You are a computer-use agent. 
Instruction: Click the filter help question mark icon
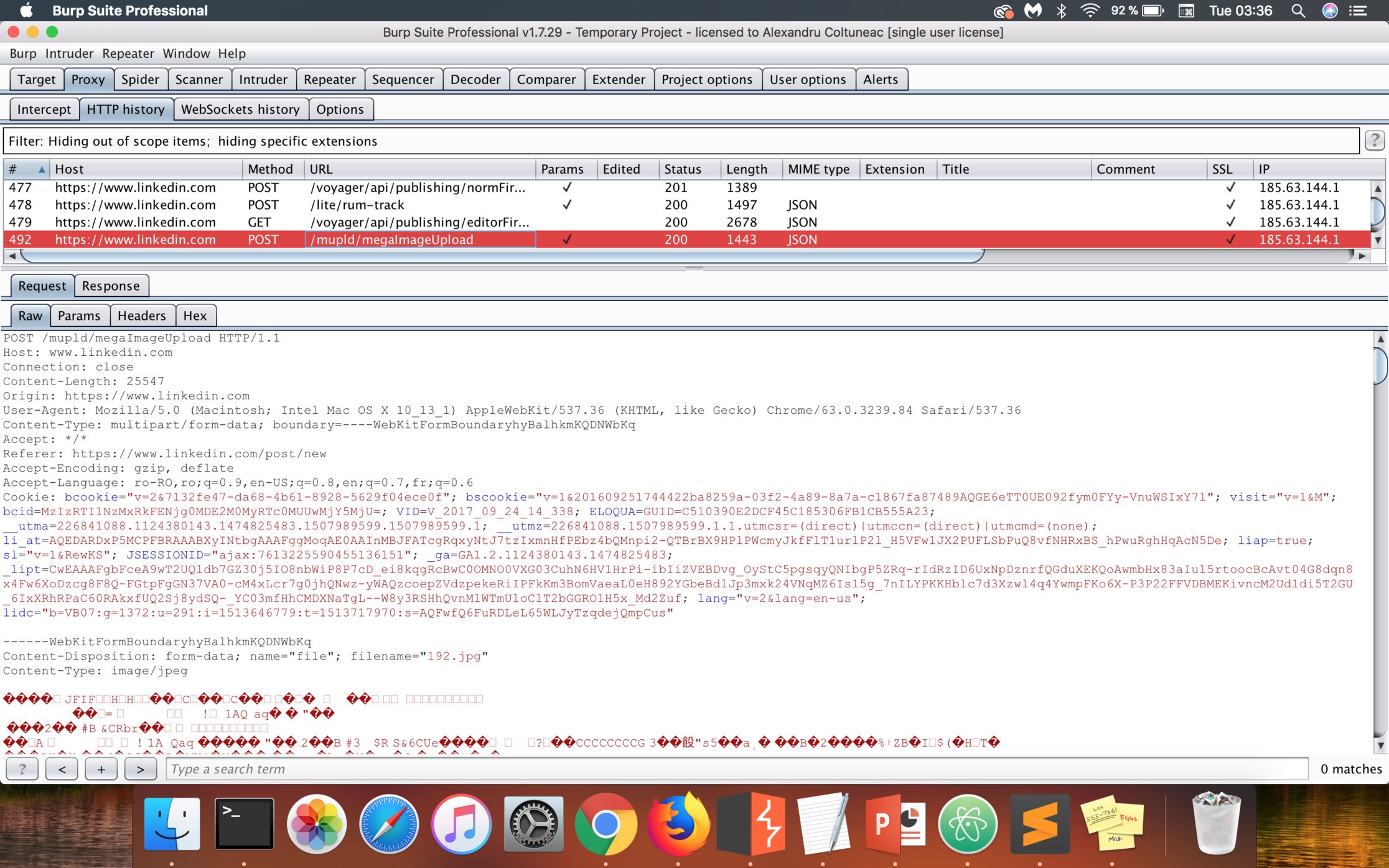coord(1375,141)
